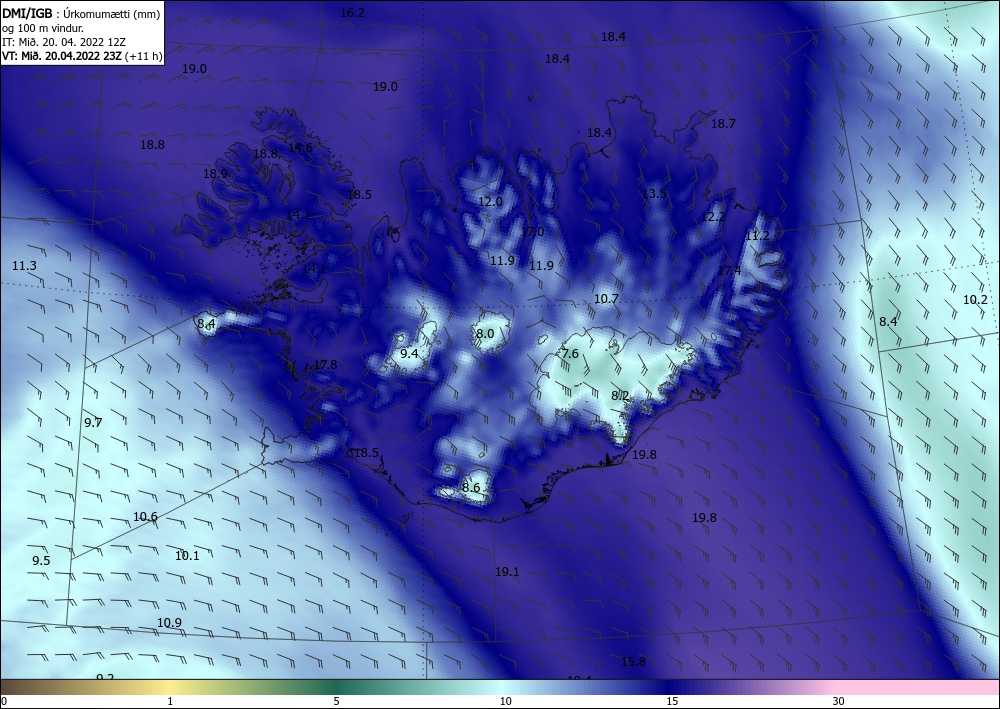Click the map value '11.3'
Screen dimensions: 1000x709
24,266
